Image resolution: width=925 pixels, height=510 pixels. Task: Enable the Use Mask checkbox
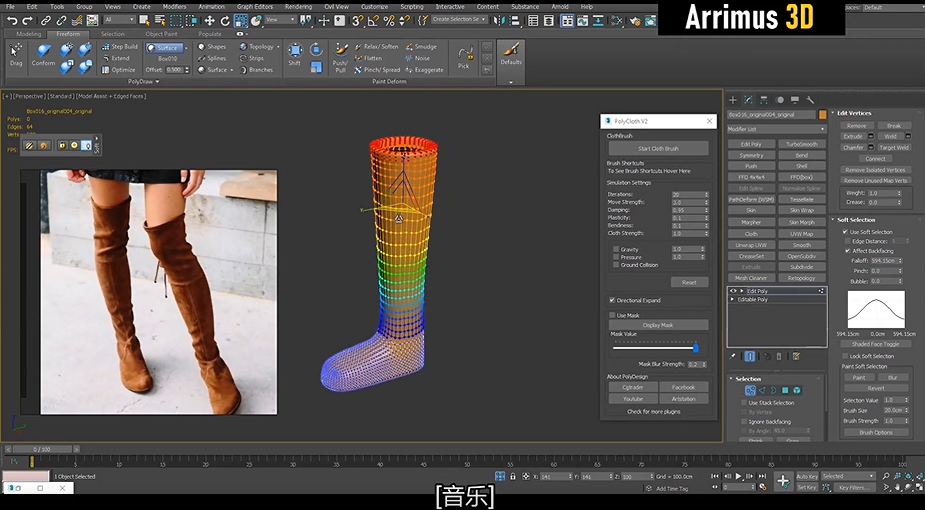[x=612, y=315]
